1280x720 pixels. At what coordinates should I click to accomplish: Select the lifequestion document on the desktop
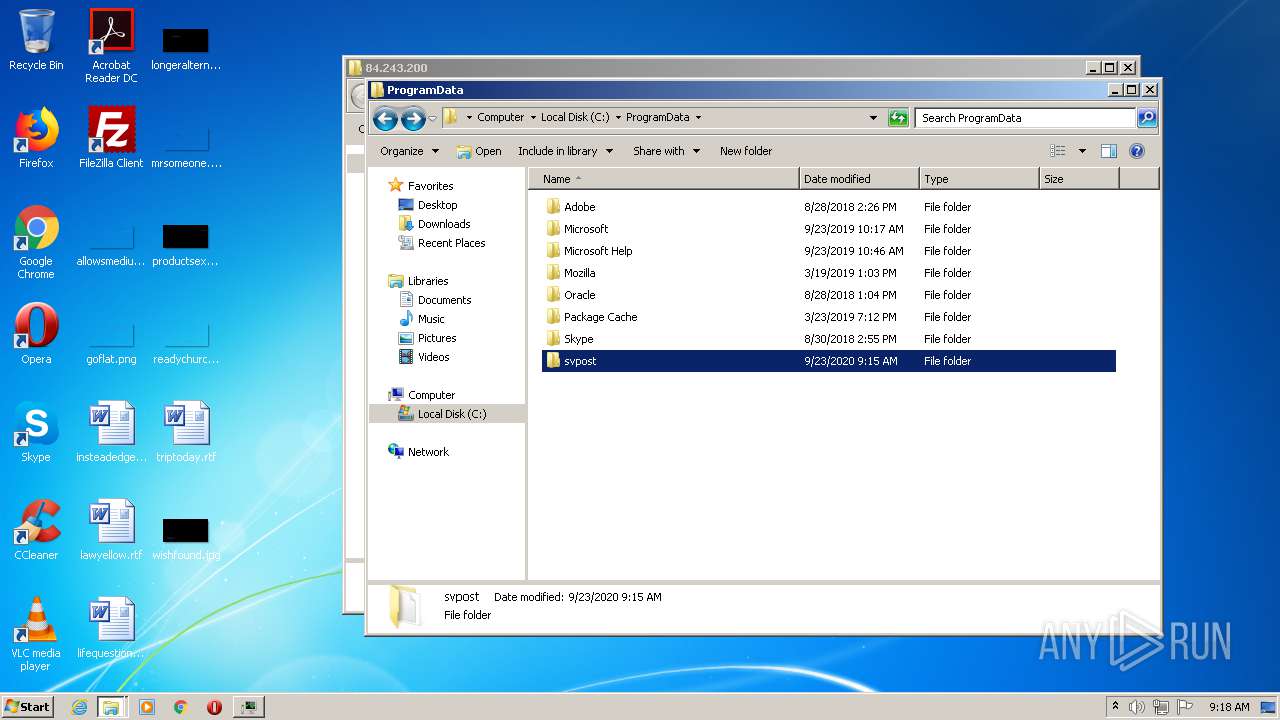[111, 628]
